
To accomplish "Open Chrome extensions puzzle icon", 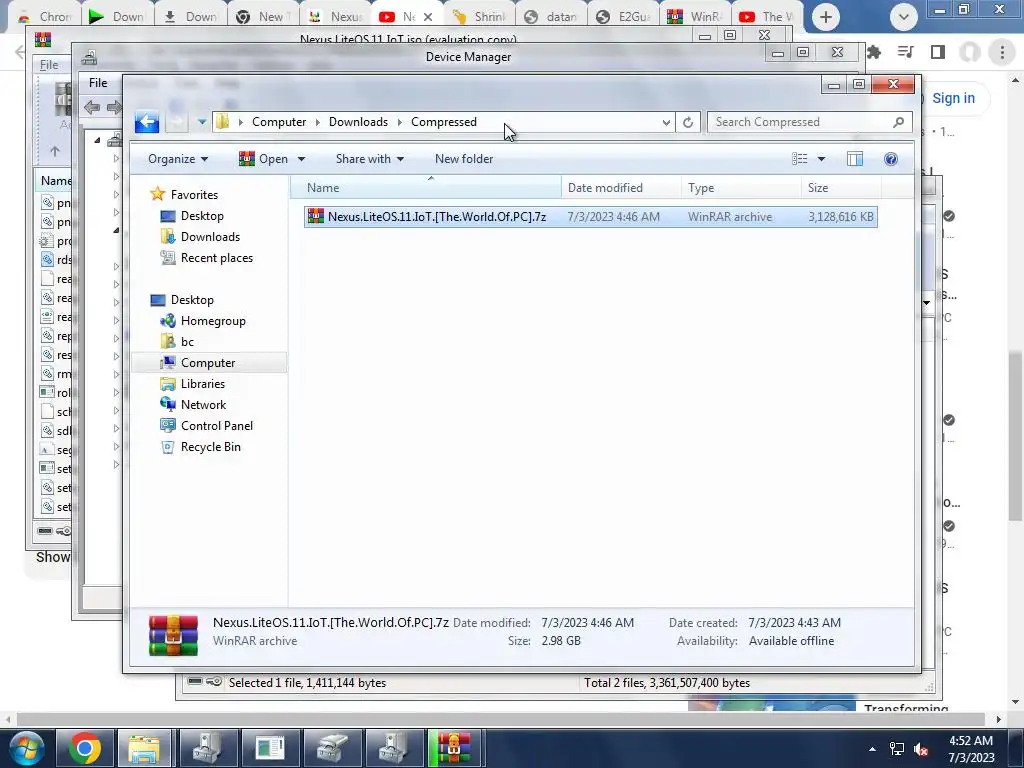I will (874, 52).
